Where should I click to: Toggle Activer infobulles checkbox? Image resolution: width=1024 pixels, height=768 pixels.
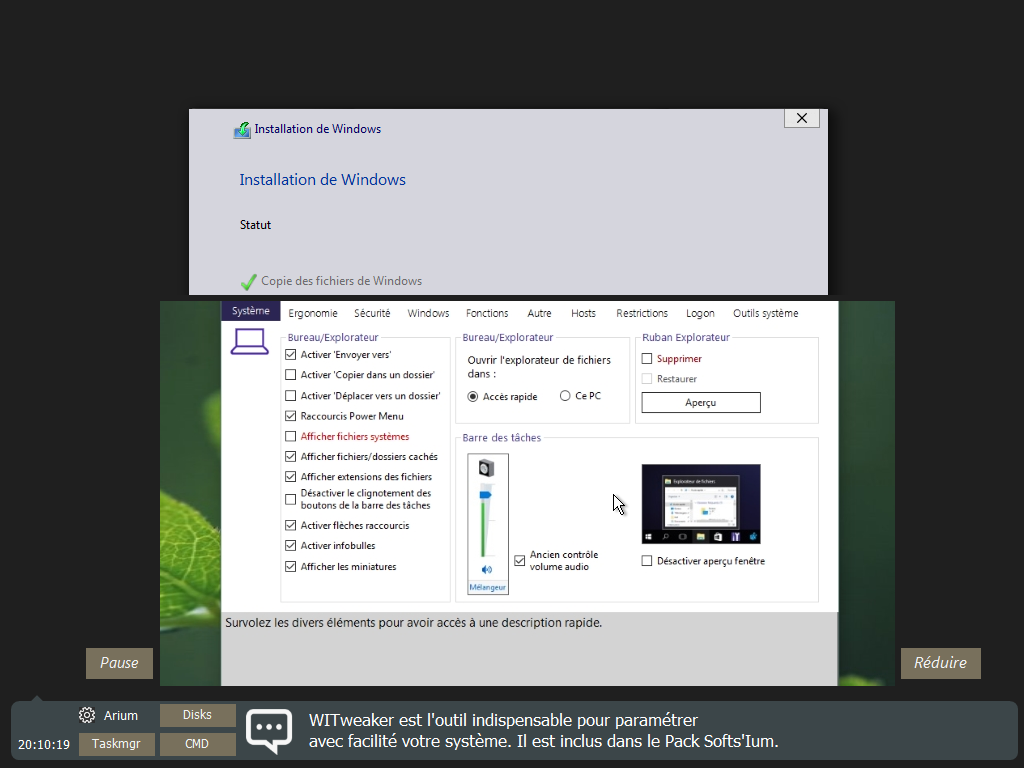[291, 545]
